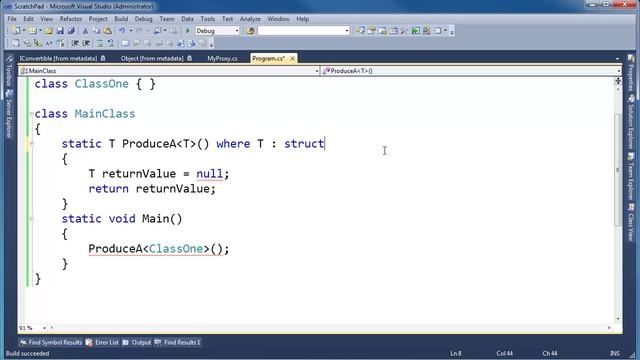This screenshot has width=640, height=360.
Task: Open the Refactor menu
Action: tap(71, 19)
